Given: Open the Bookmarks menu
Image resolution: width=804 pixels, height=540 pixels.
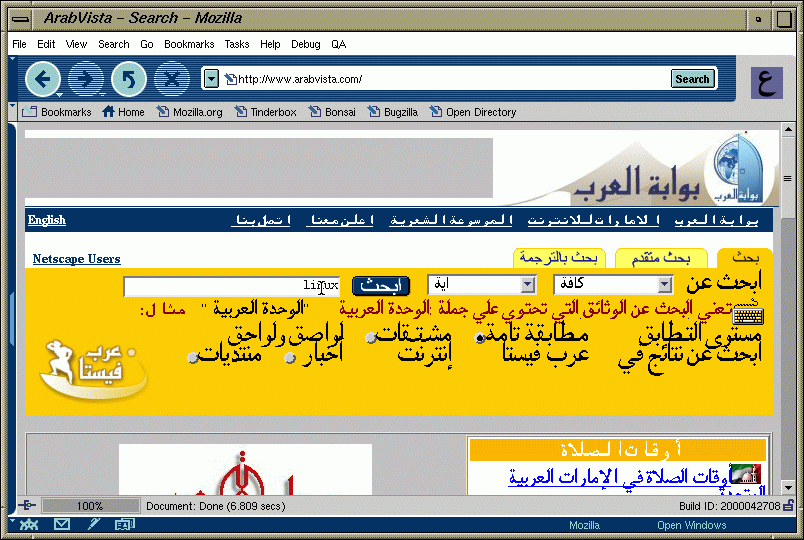Looking at the screenshot, I should (189, 44).
